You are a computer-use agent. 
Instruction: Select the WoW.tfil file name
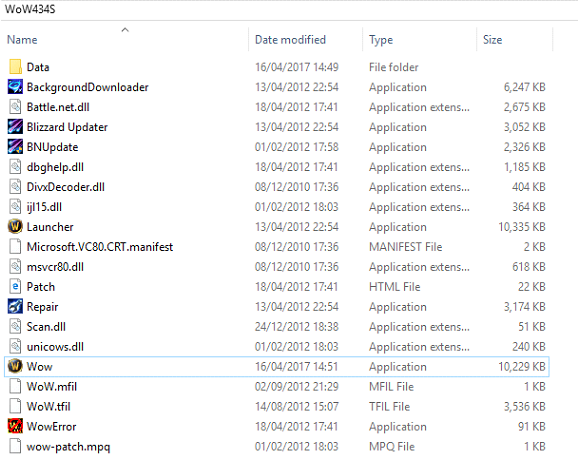pyautogui.click(x=49, y=406)
